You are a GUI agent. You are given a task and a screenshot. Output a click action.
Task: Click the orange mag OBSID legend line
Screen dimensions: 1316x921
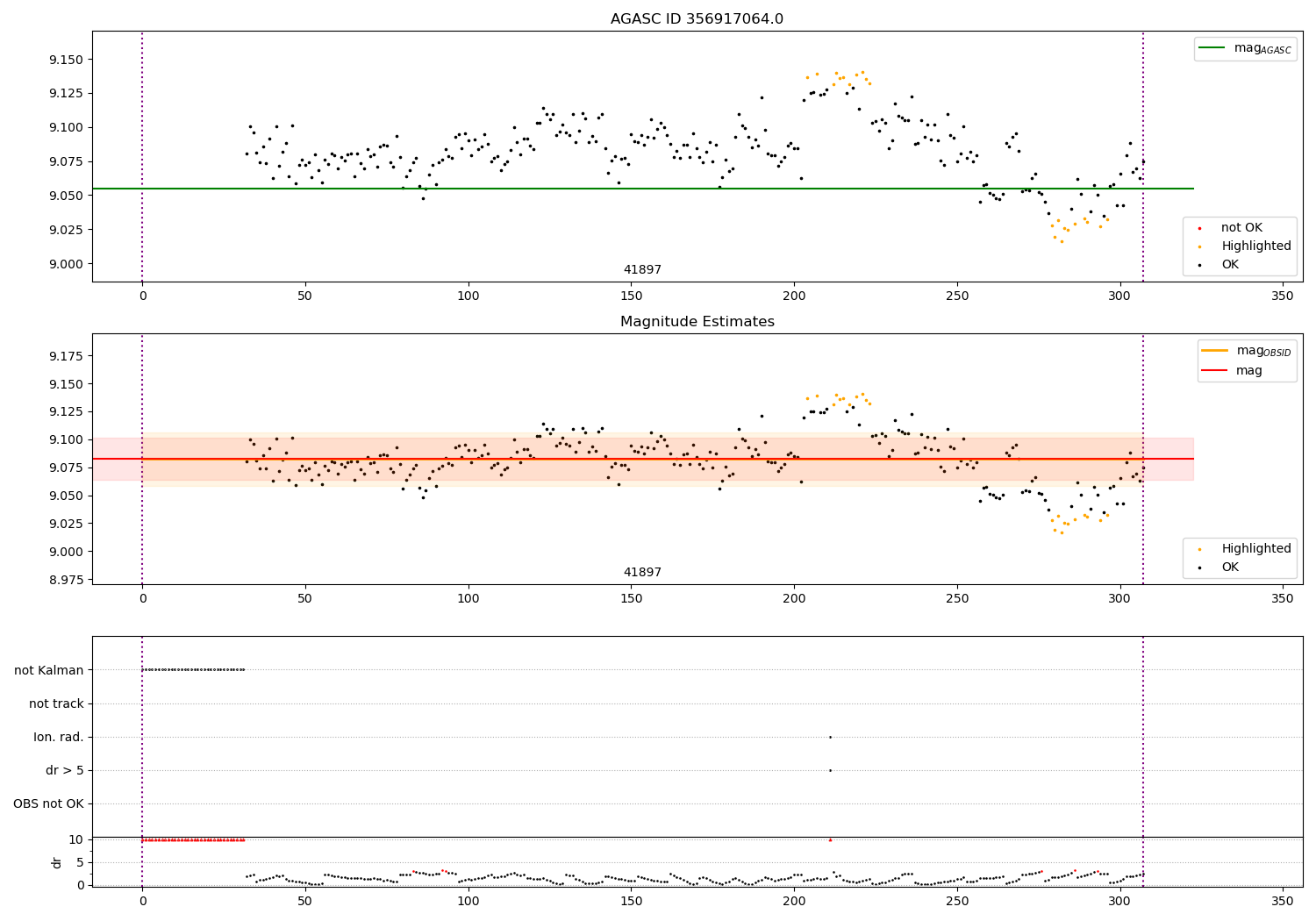click(1215, 351)
